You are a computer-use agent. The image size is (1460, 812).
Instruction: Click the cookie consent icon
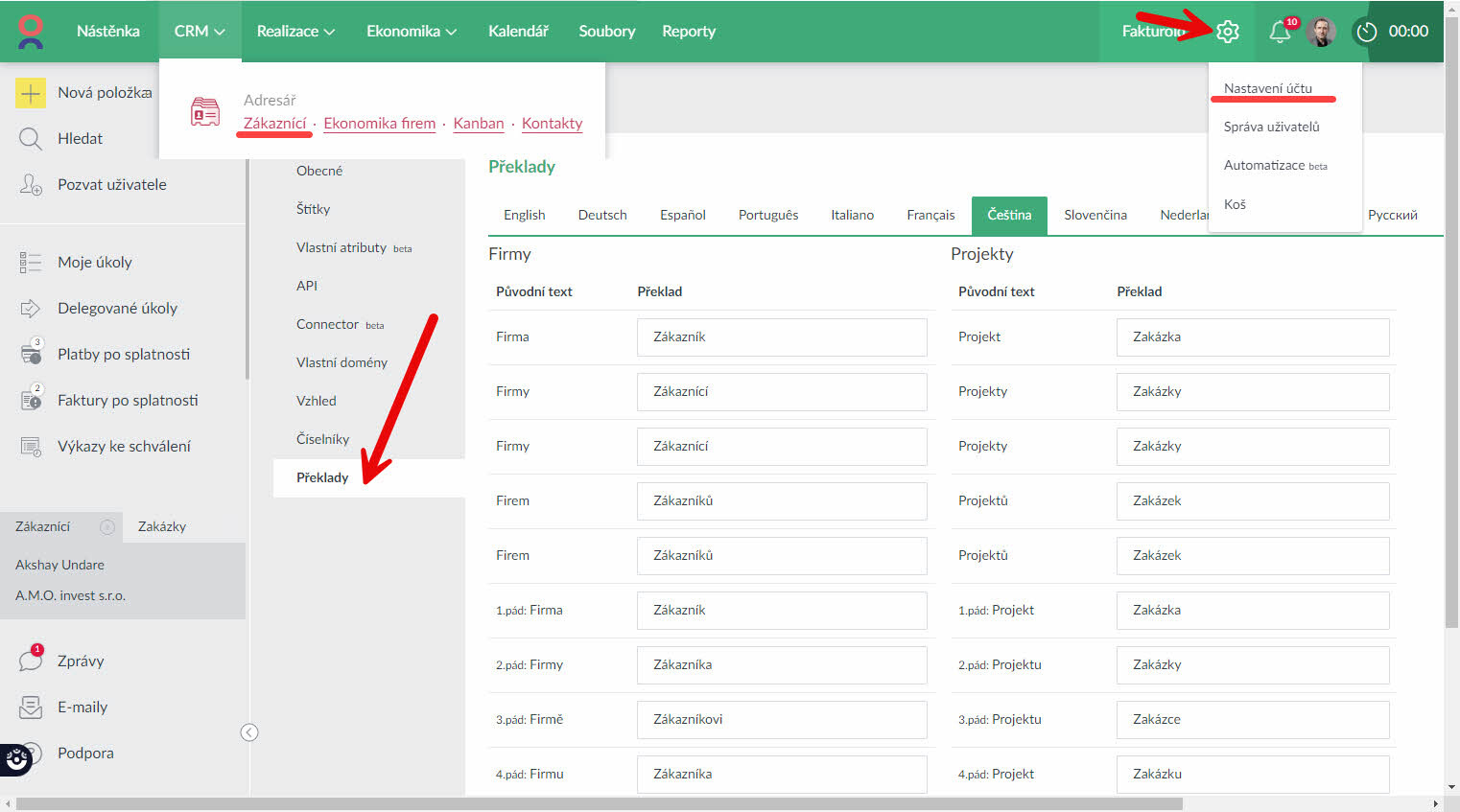pyautogui.click(x=16, y=759)
